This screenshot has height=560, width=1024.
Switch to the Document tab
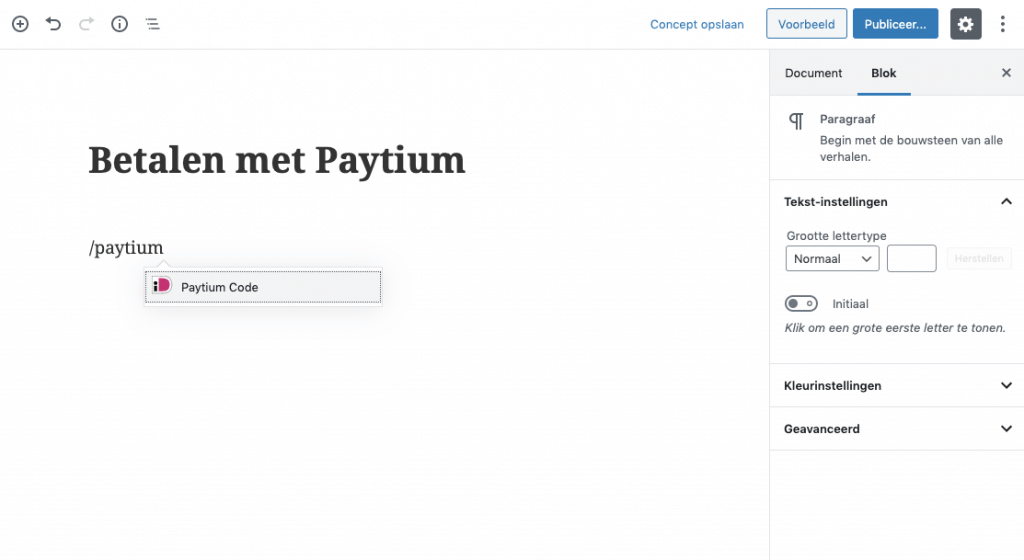point(813,73)
